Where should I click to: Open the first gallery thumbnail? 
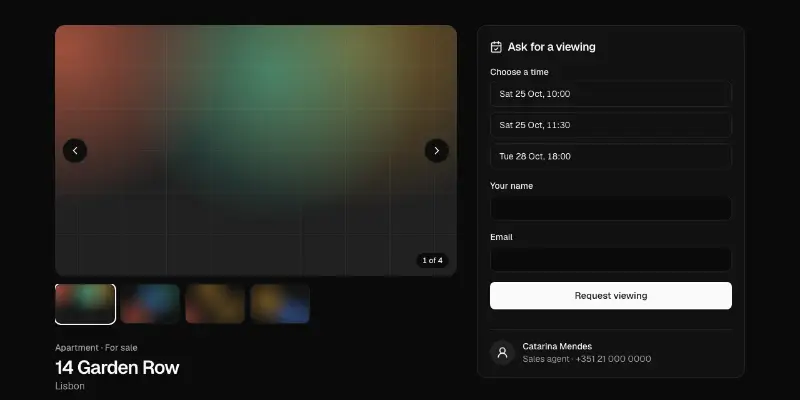coord(85,304)
